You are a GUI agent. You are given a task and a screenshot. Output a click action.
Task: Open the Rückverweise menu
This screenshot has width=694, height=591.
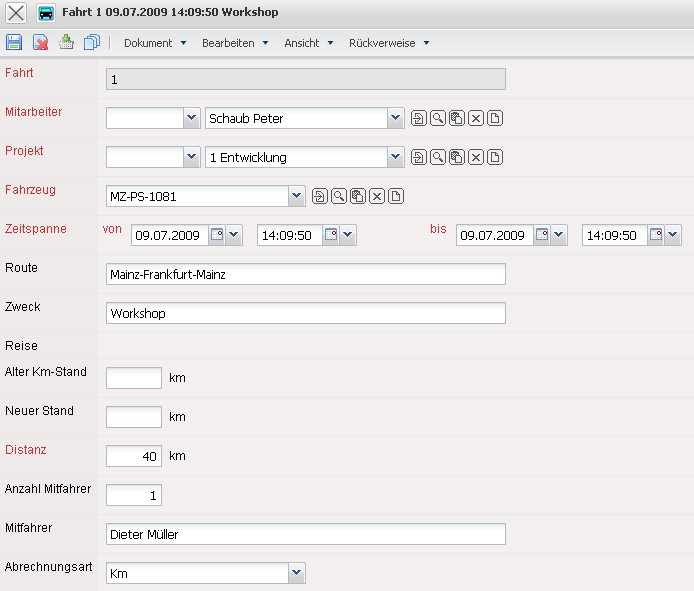(x=389, y=43)
